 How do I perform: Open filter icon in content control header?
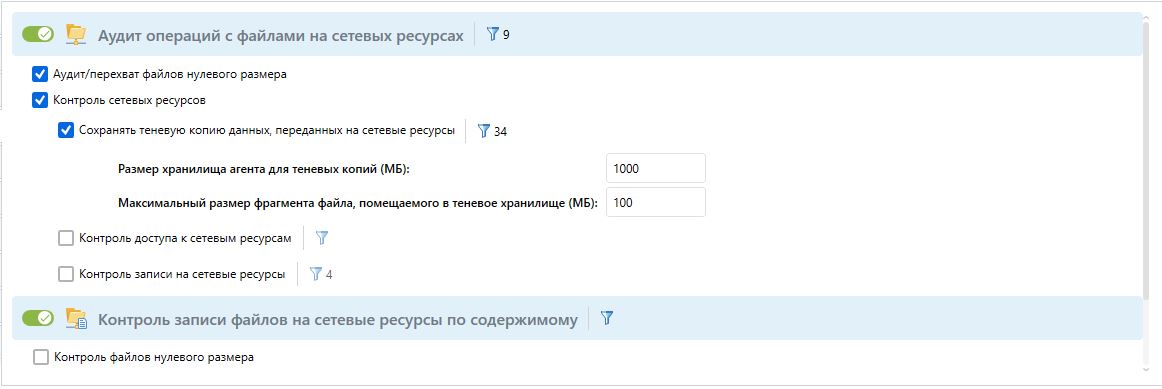point(607,319)
